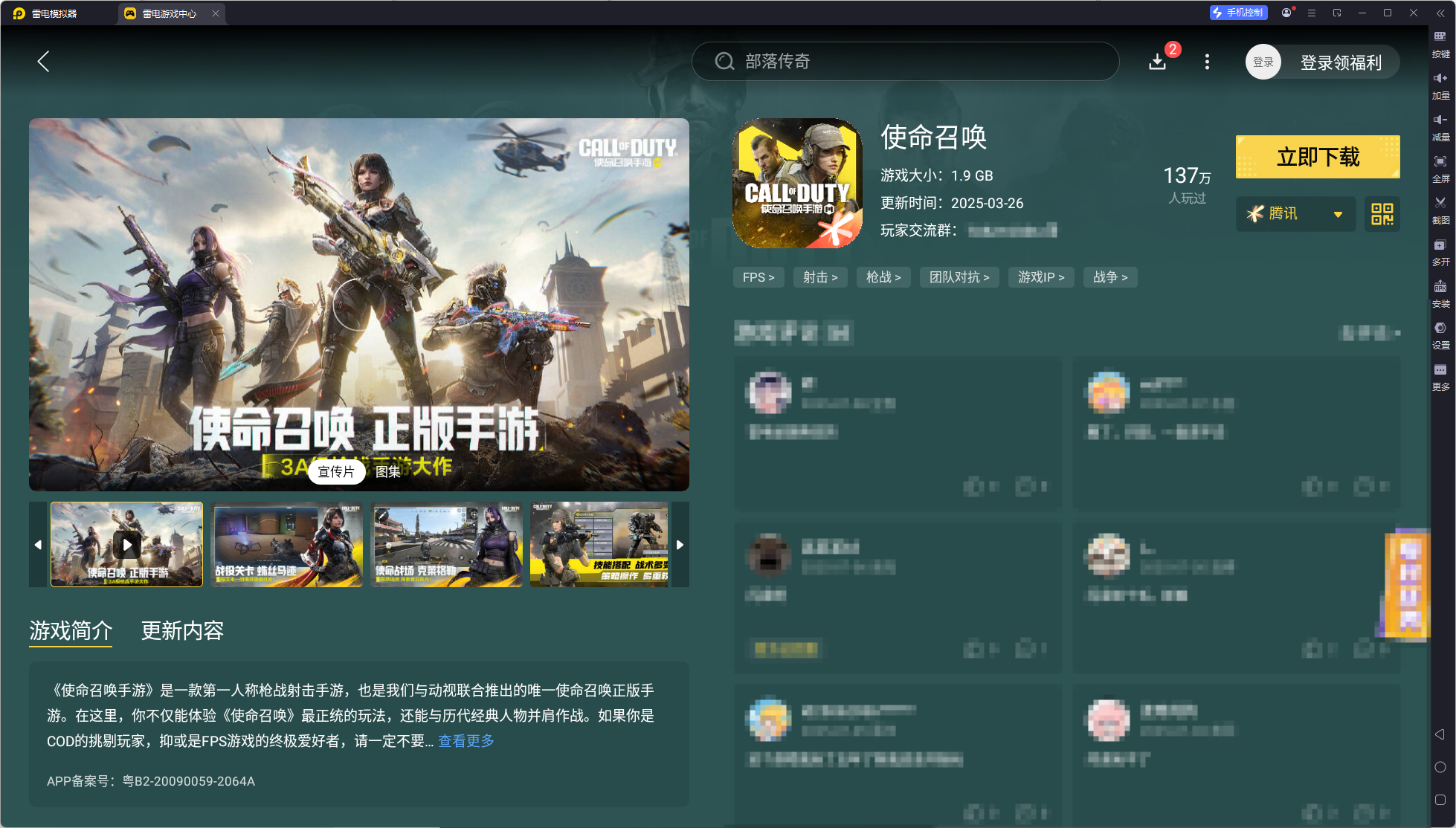Image resolution: width=1456 pixels, height=828 pixels.
Task: Click the 部落传奇 search field
Action: 905,61
